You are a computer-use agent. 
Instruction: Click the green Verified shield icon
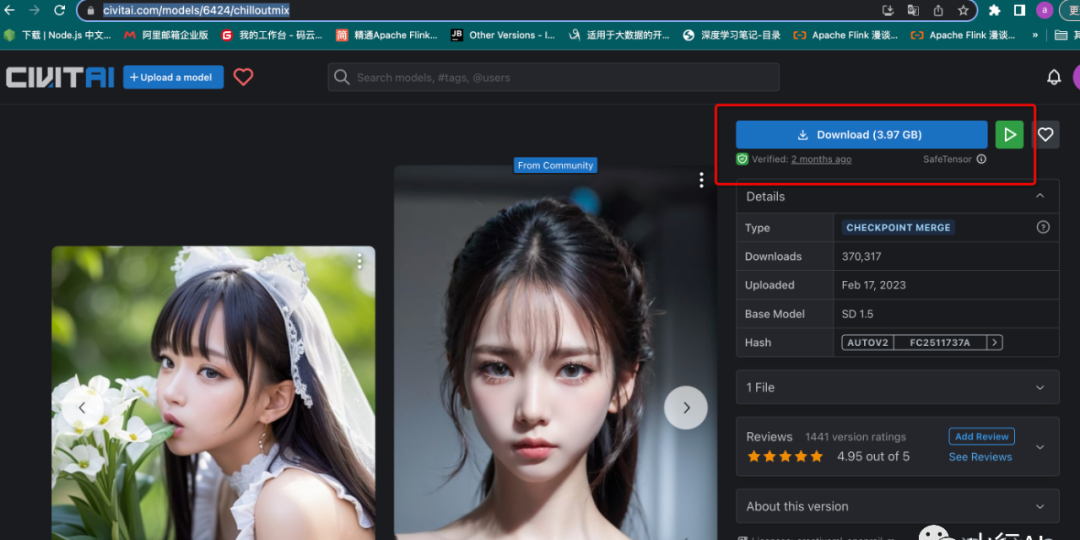pos(742,159)
